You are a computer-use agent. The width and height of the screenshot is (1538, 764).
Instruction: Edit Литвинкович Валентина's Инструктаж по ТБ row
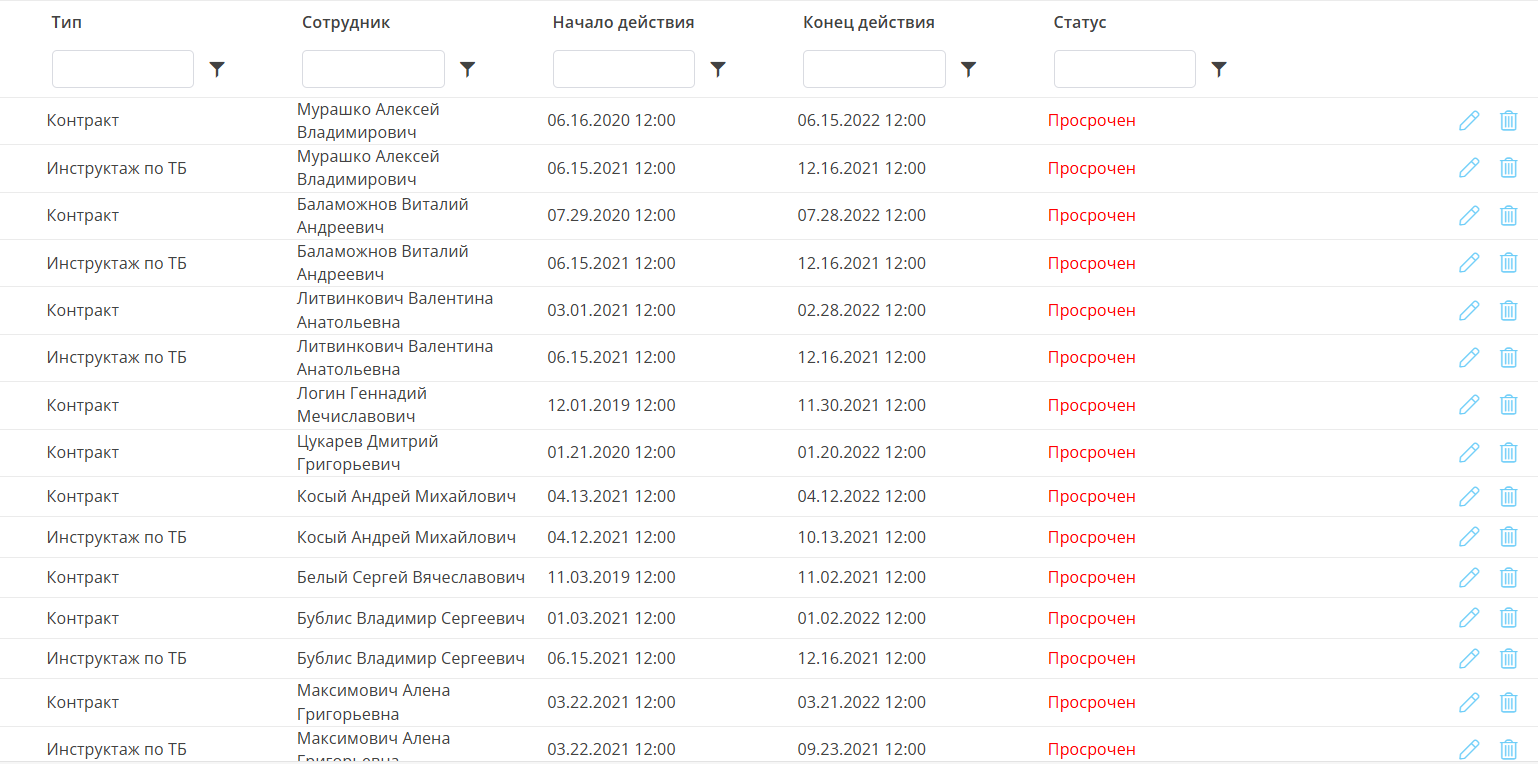[1469, 357]
